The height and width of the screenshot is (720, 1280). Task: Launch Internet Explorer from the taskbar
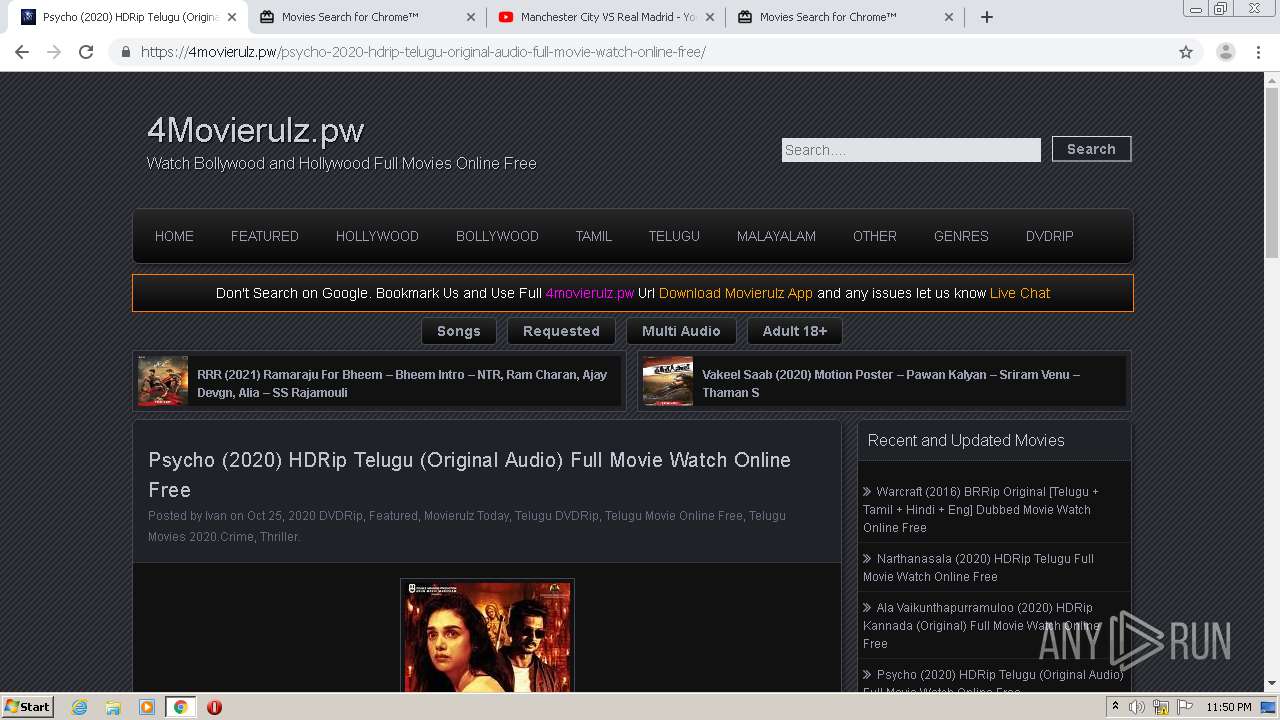[x=79, y=707]
